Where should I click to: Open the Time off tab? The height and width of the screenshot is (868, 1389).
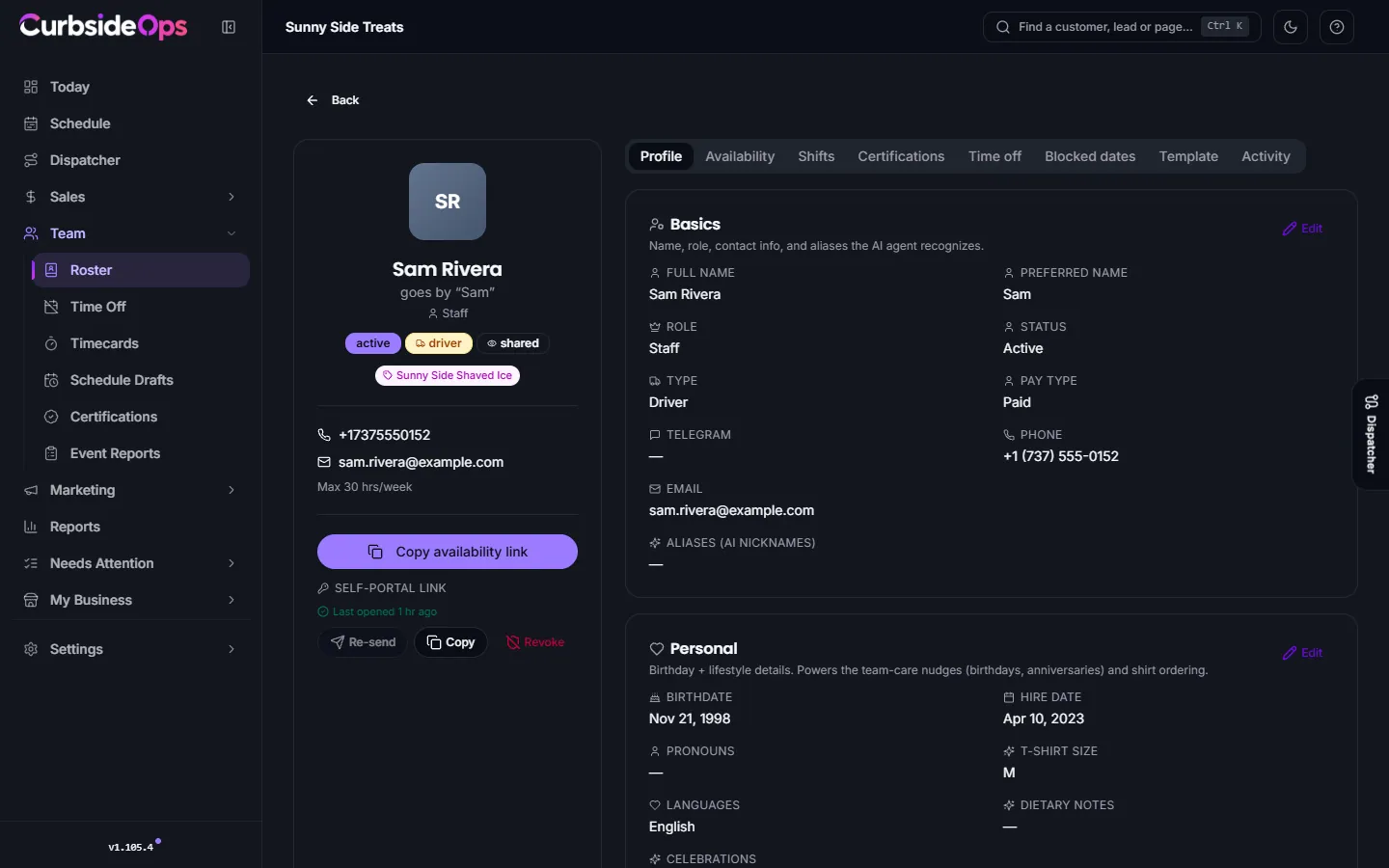(994, 156)
